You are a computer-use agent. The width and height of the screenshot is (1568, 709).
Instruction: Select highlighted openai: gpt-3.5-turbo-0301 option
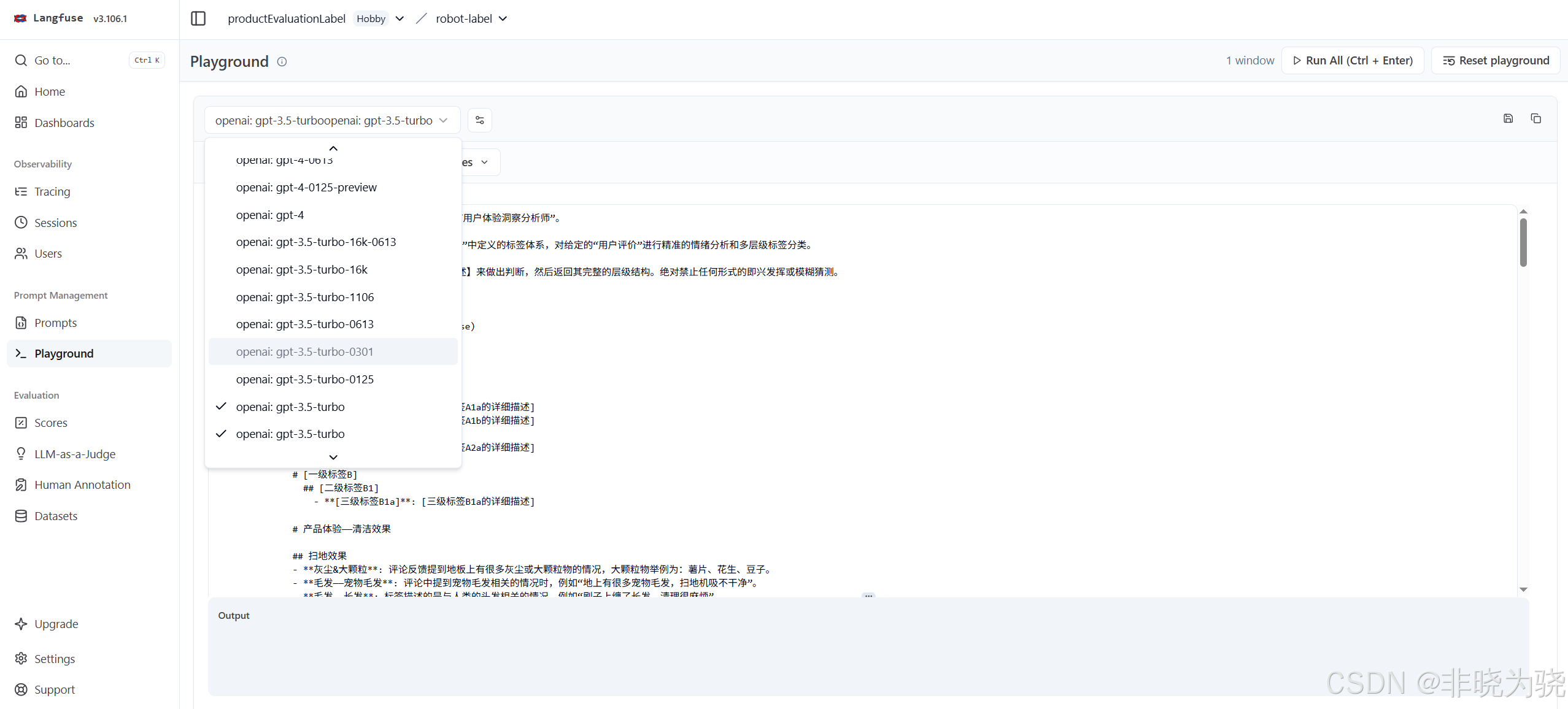[x=333, y=352]
